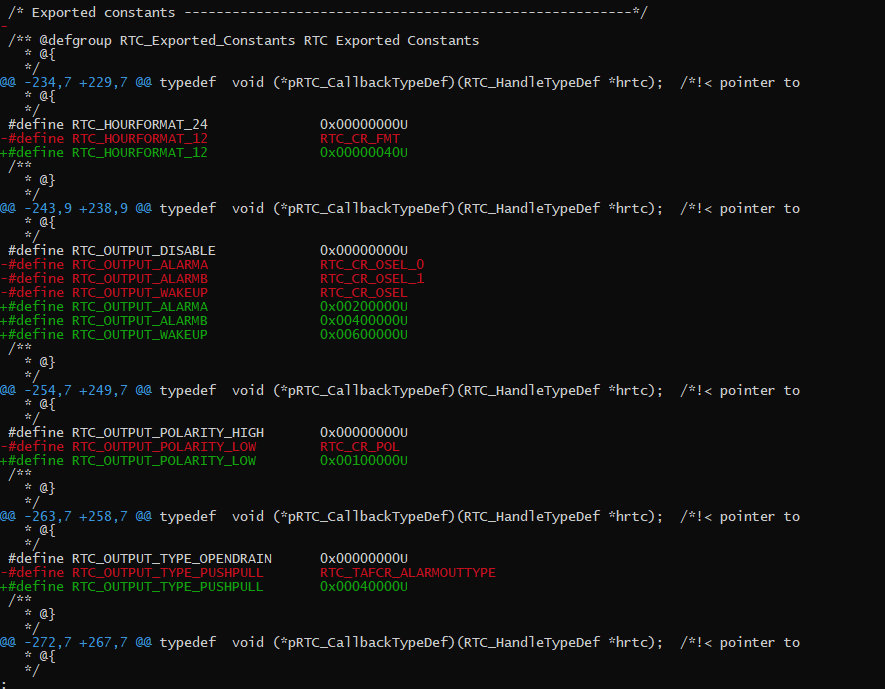Click the removed RTC_OUTPUT_POLARITY_LOW define name
The width and height of the screenshot is (885, 689).
pos(164,446)
